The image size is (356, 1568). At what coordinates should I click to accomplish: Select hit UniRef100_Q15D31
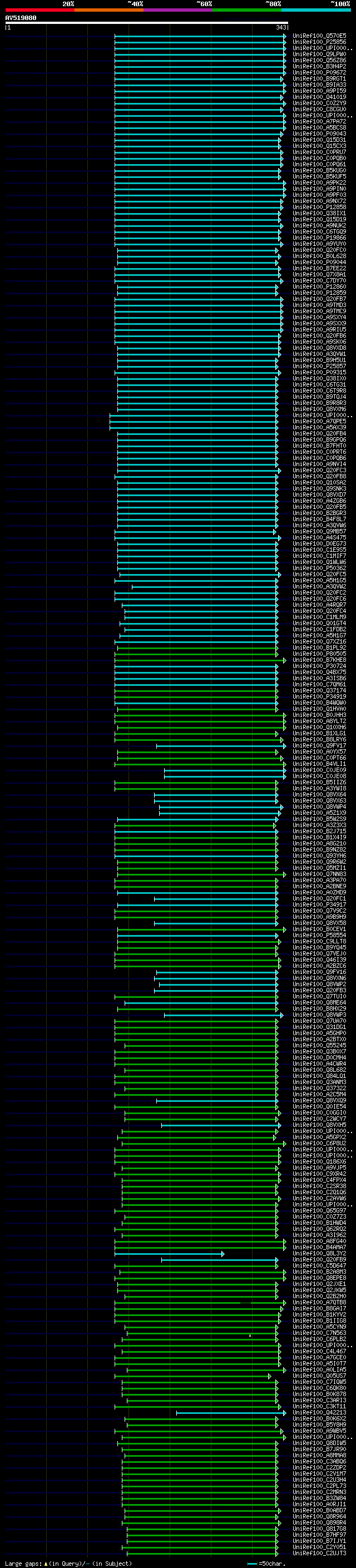click(x=319, y=140)
